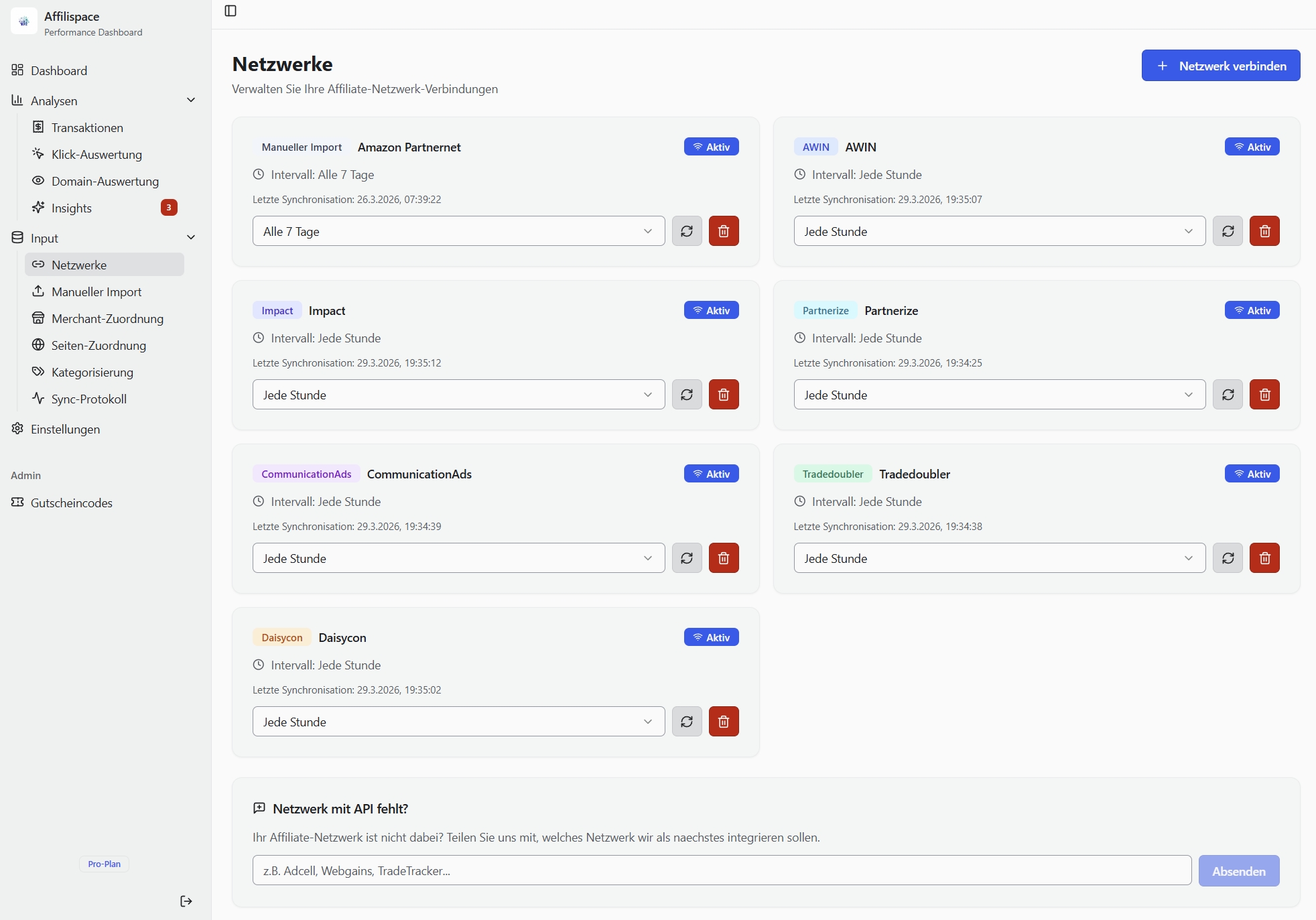1316x920 pixels.
Task: Deactivate the CommunicationAds network
Action: point(711,473)
